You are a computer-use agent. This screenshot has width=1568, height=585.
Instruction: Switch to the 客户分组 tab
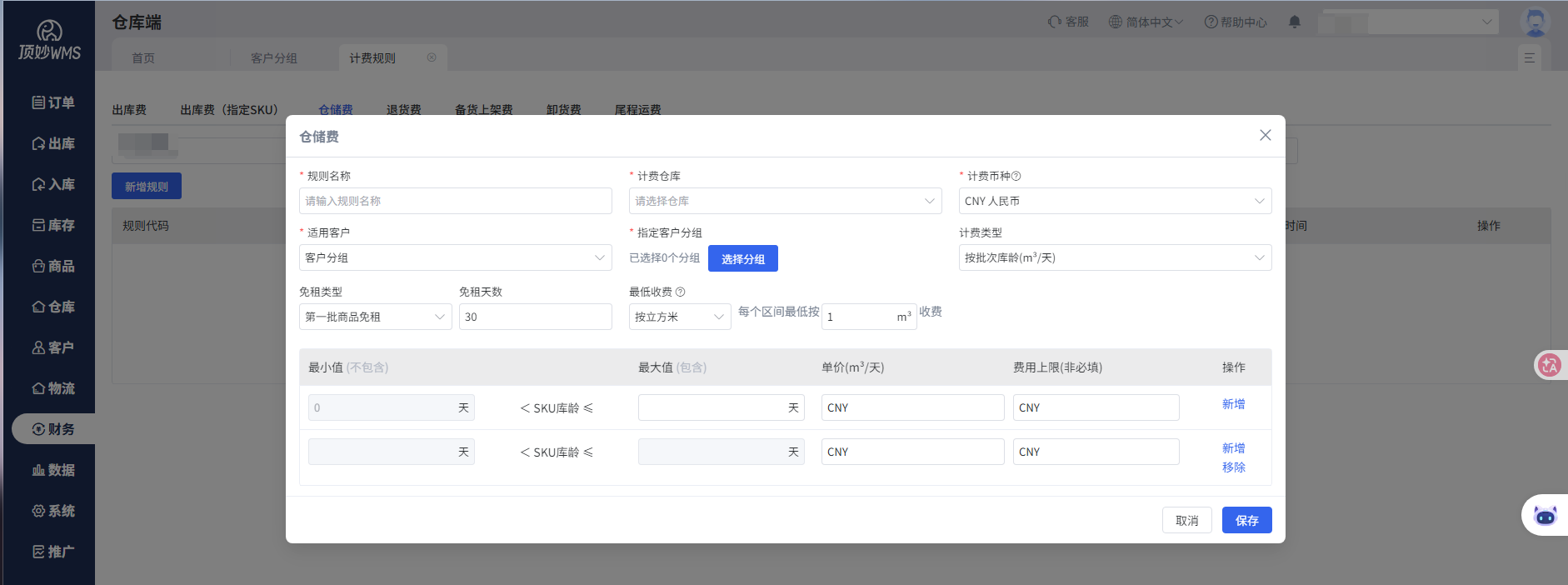pyautogui.click(x=274, y=57)
